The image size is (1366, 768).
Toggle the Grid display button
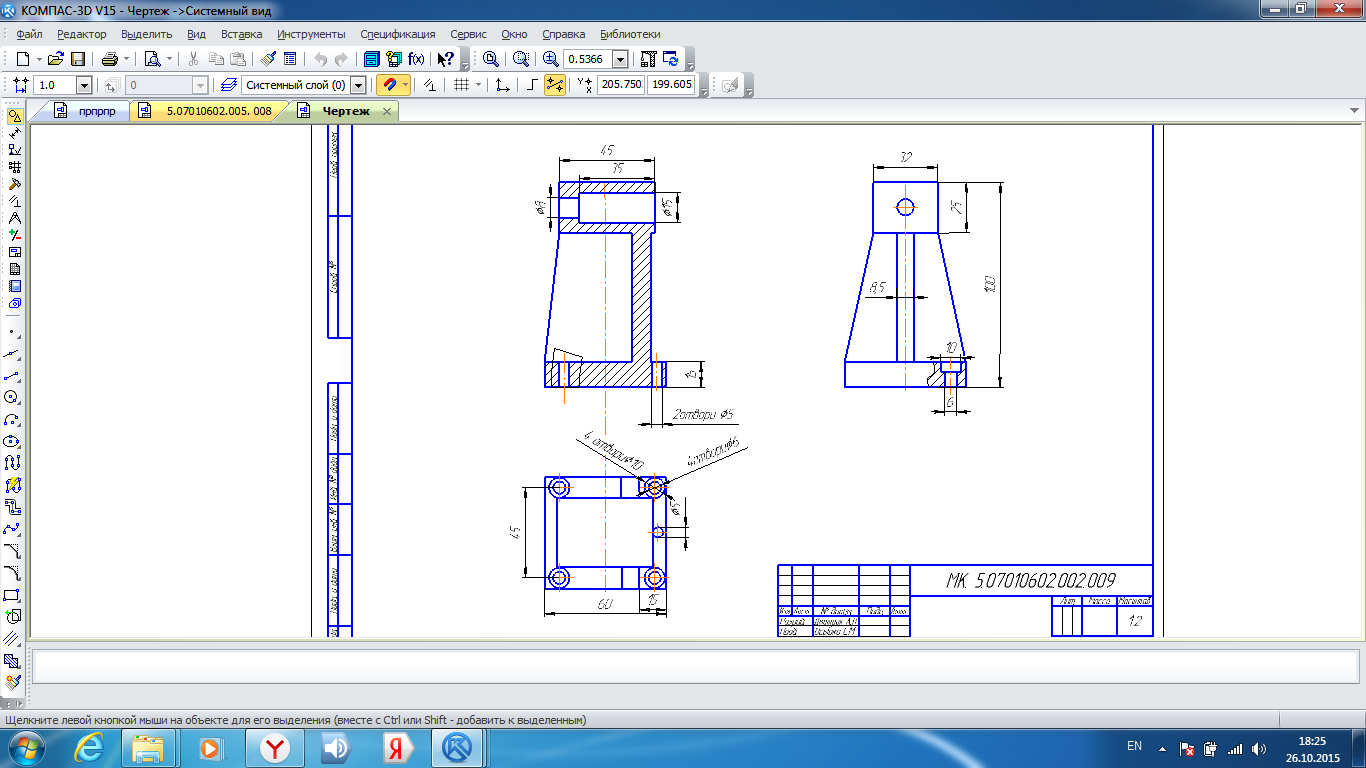461,86
